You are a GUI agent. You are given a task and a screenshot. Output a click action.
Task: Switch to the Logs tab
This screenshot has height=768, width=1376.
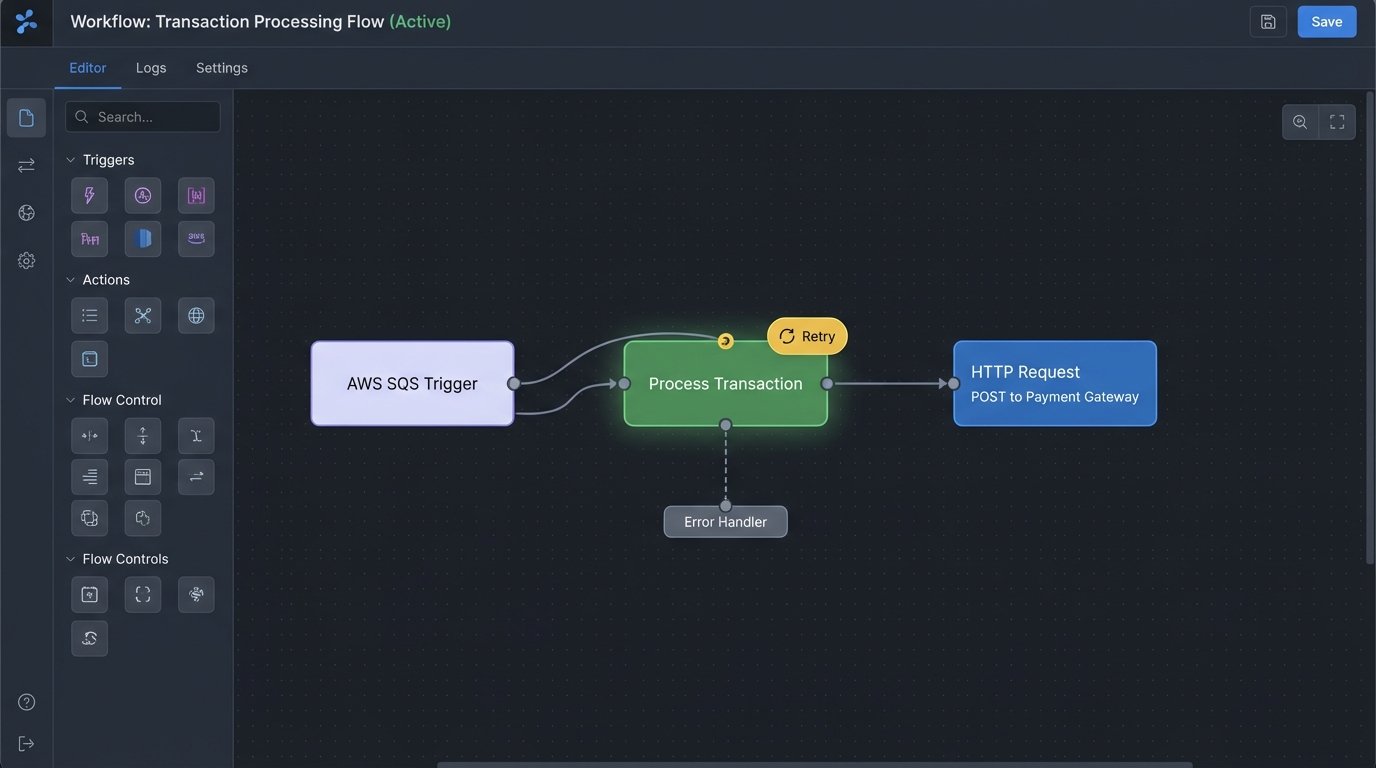click(151, 66)
